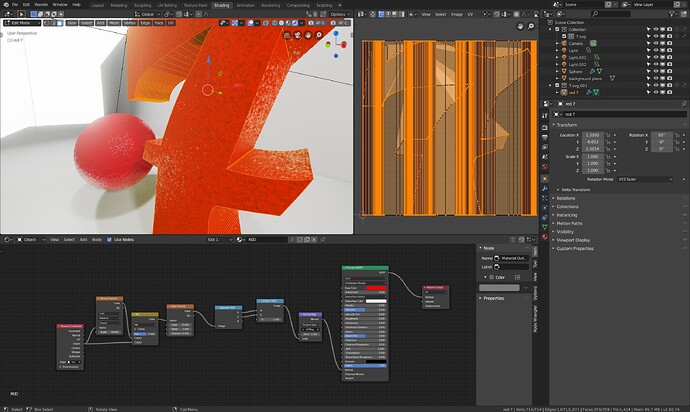Screen dimensions: 690x412
Task: Toggle X-ray in the 3D viewport header
Action: tap(265, 23)
